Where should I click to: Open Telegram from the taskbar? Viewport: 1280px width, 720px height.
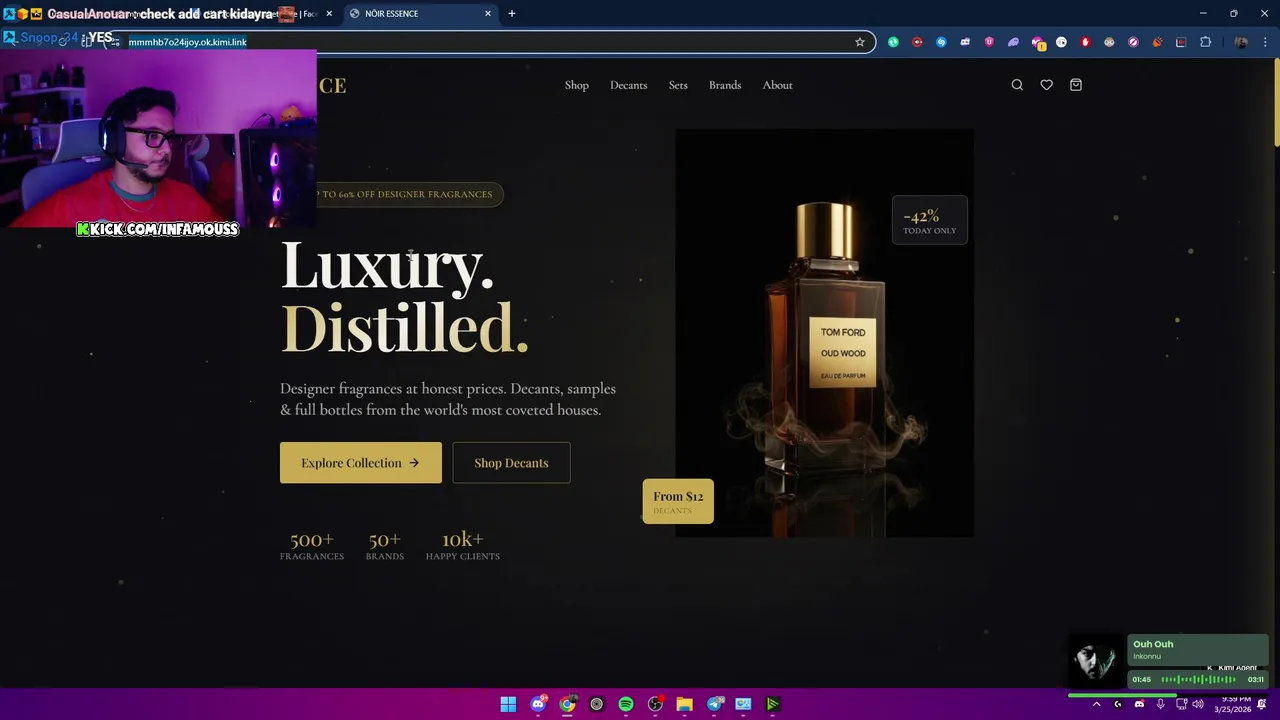(x=714, y=704)
